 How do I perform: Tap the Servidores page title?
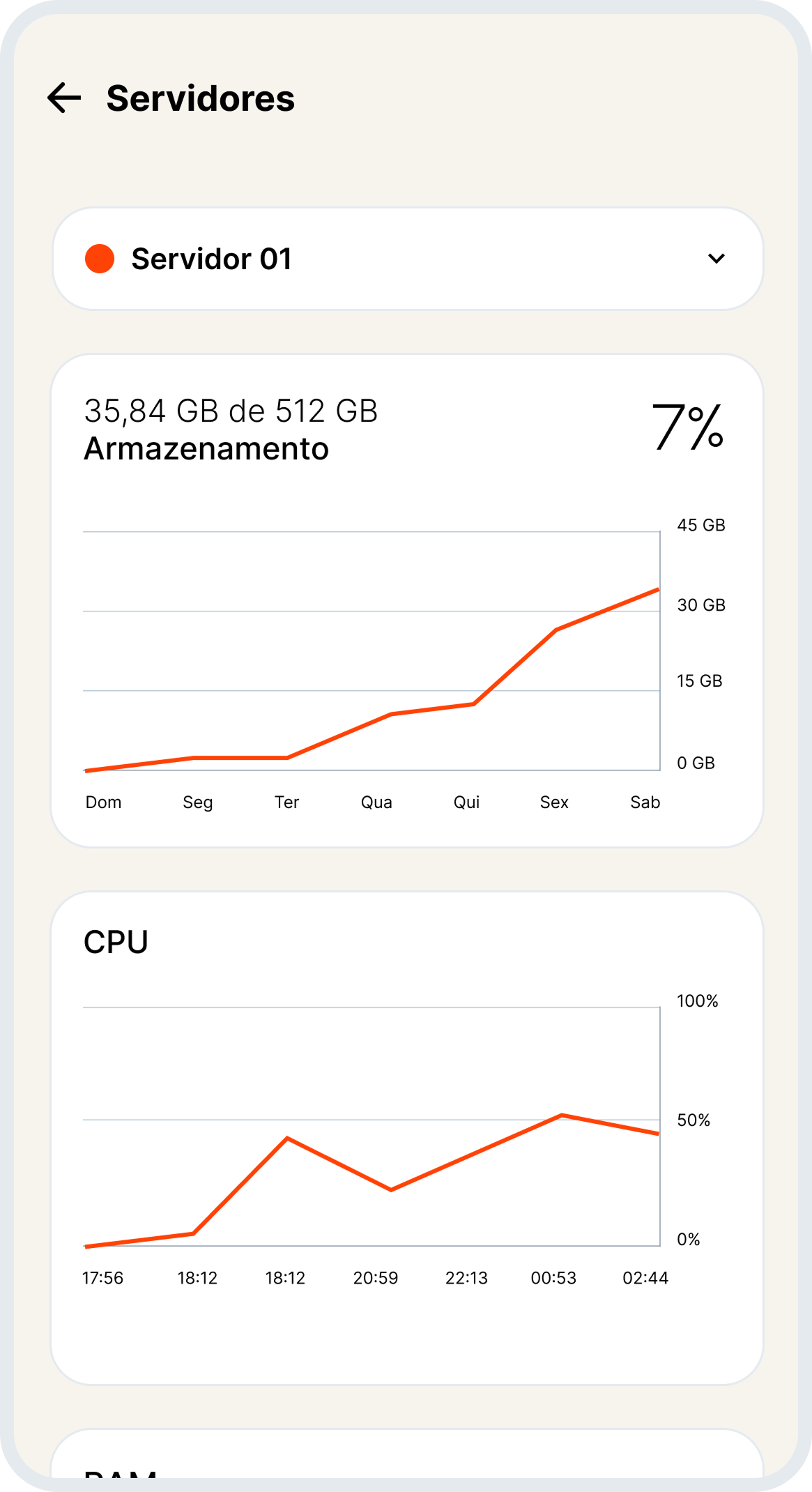(200, 98)
